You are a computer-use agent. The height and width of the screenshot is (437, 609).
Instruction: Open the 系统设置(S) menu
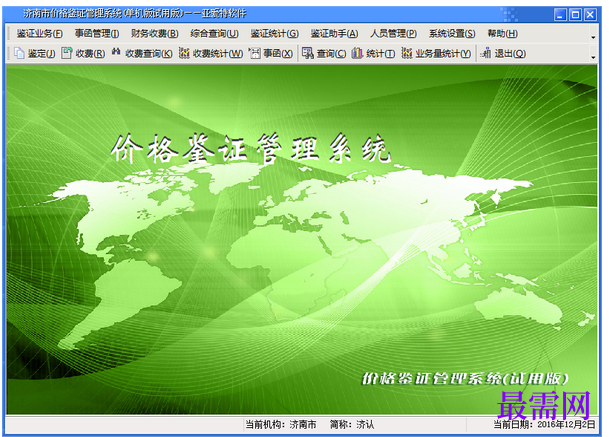pos(452,34)
